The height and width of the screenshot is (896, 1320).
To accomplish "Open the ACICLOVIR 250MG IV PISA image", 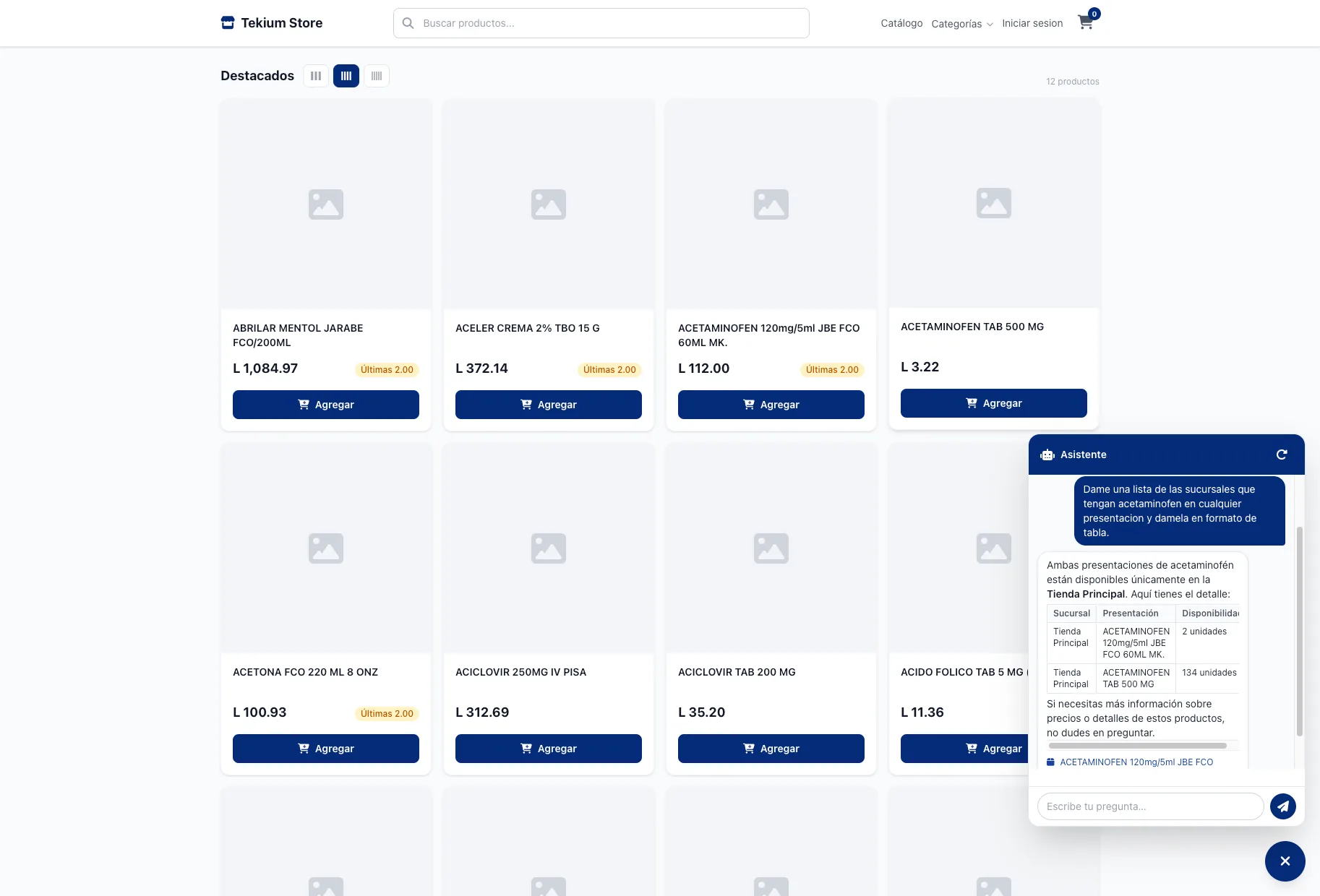I will click(x=549, y=548).
